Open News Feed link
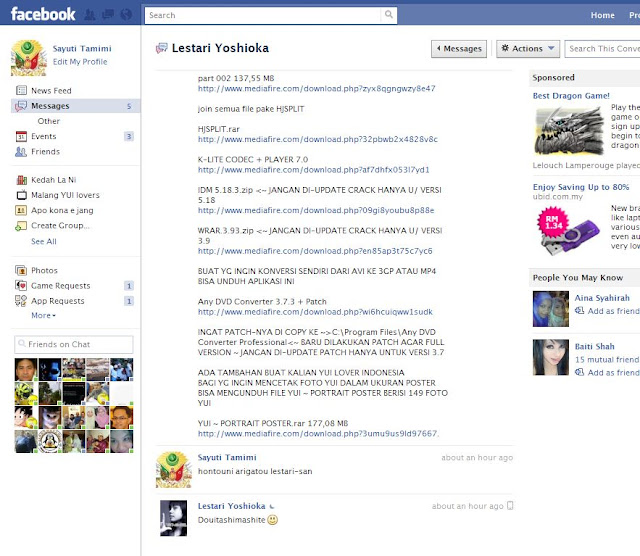The image size is (640, 556). pos(51,90)
